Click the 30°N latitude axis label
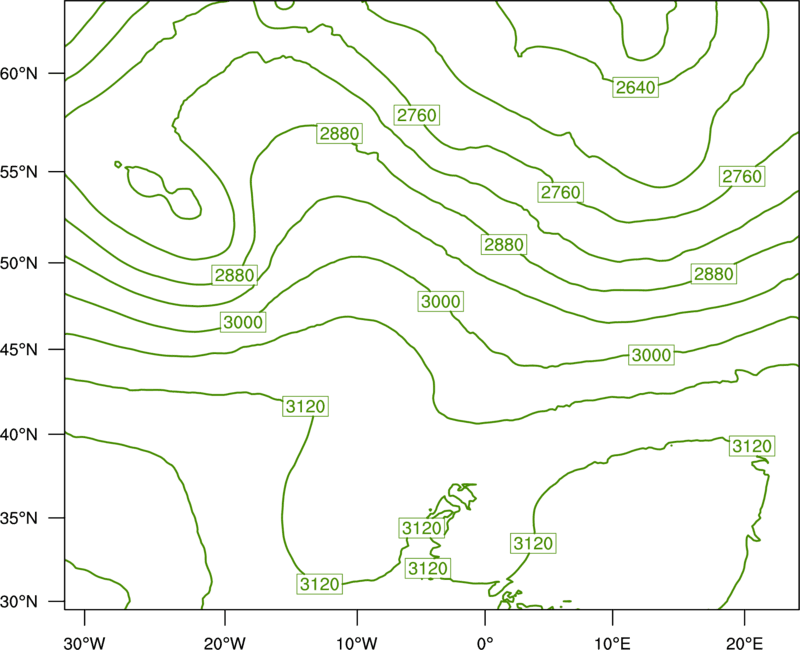This screenshot has width=800, height=650. 19,602
